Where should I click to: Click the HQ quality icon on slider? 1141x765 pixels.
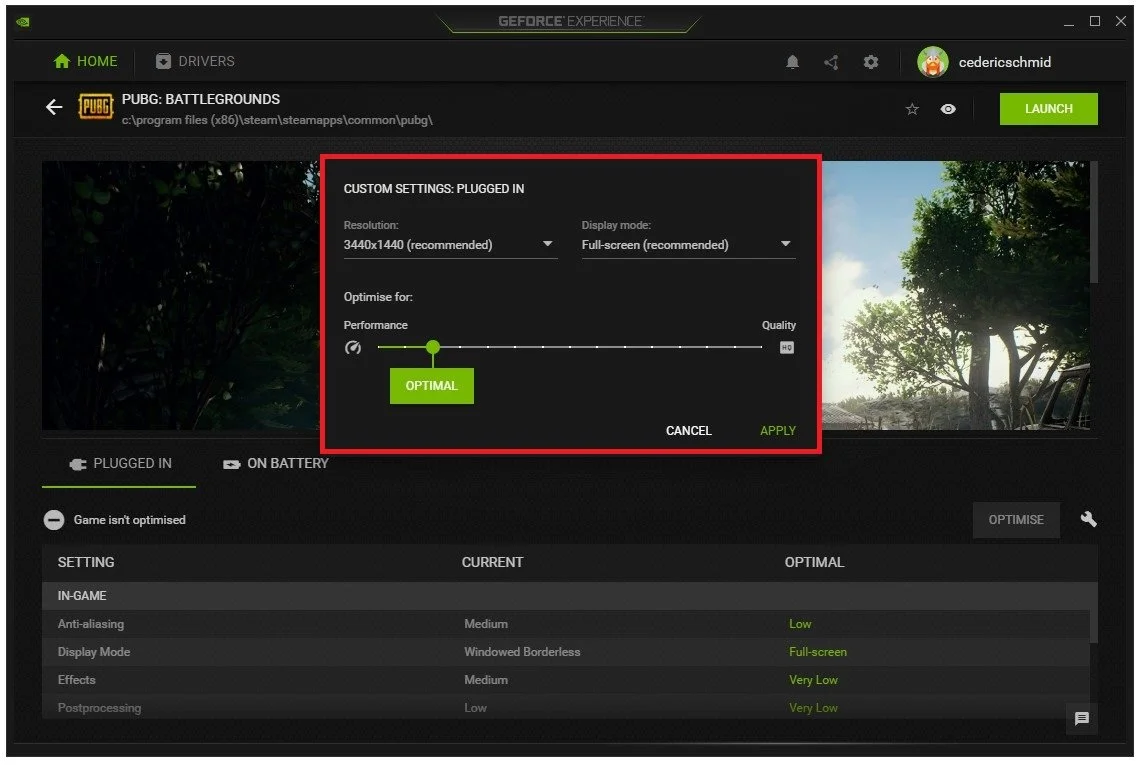tap(787, 348)
